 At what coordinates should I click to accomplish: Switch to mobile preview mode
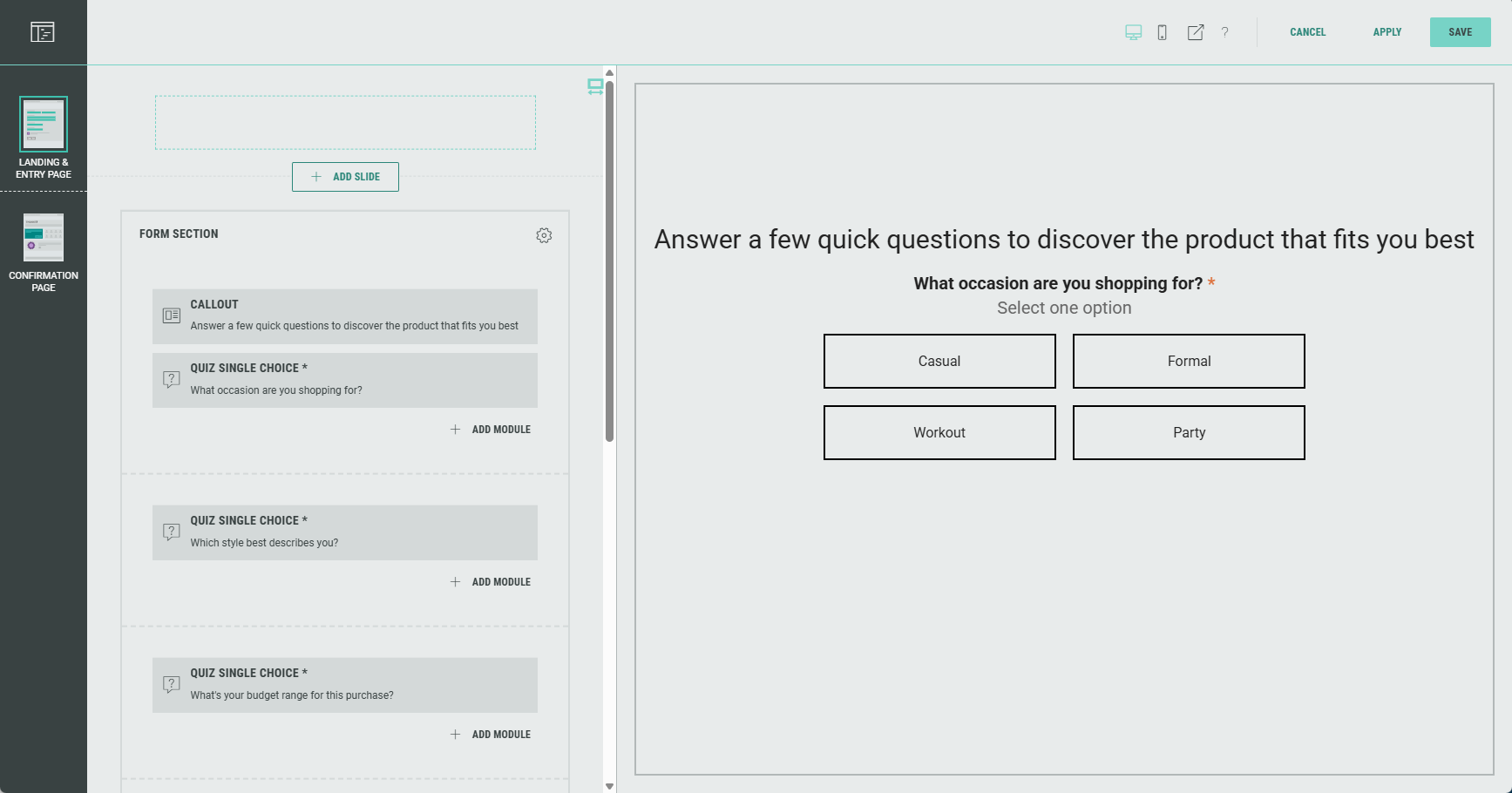(x=1162, y=32)
